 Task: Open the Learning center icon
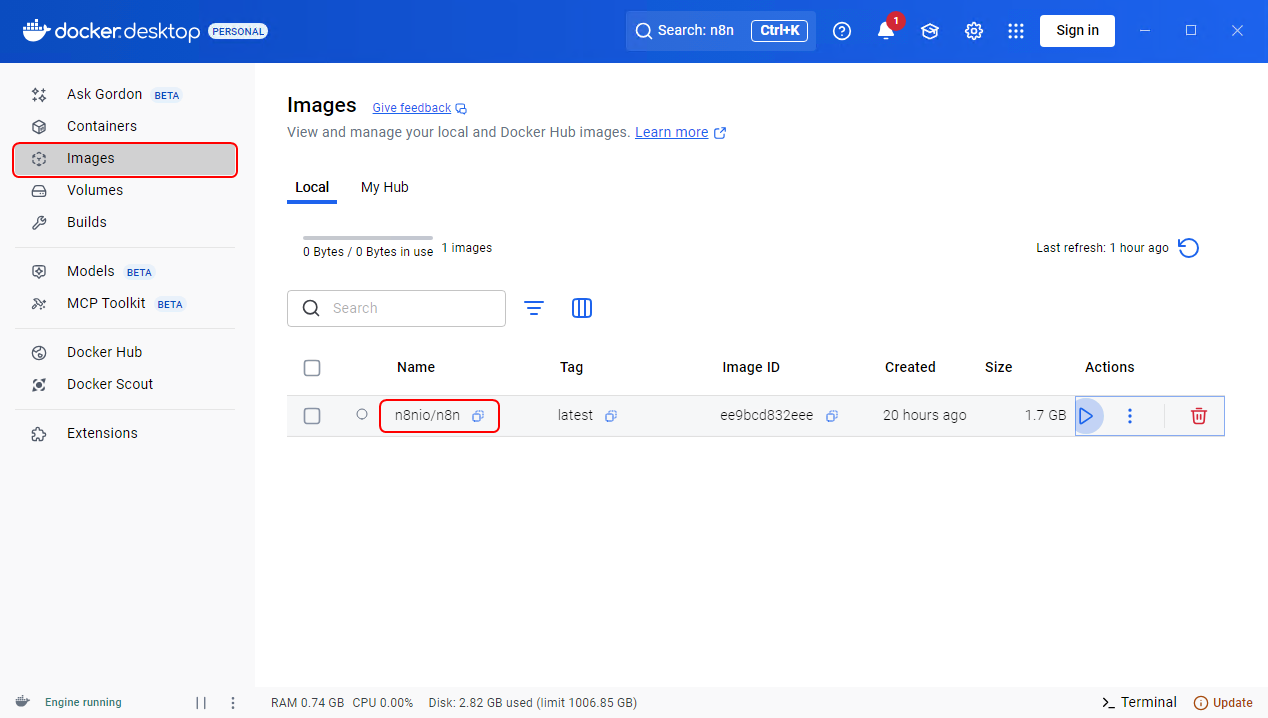[930, 31]
